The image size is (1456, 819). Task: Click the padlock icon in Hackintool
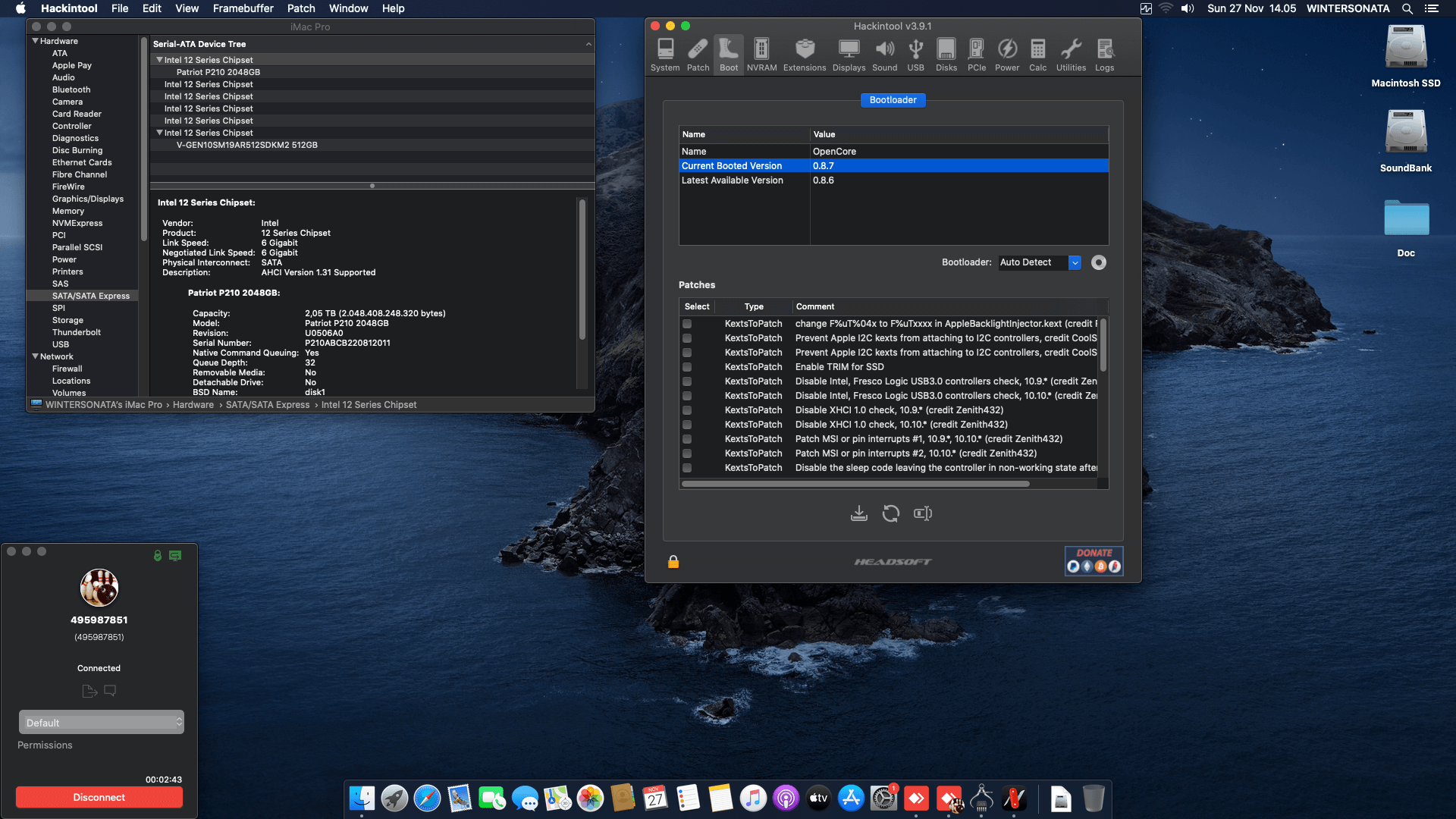(673, 562)
